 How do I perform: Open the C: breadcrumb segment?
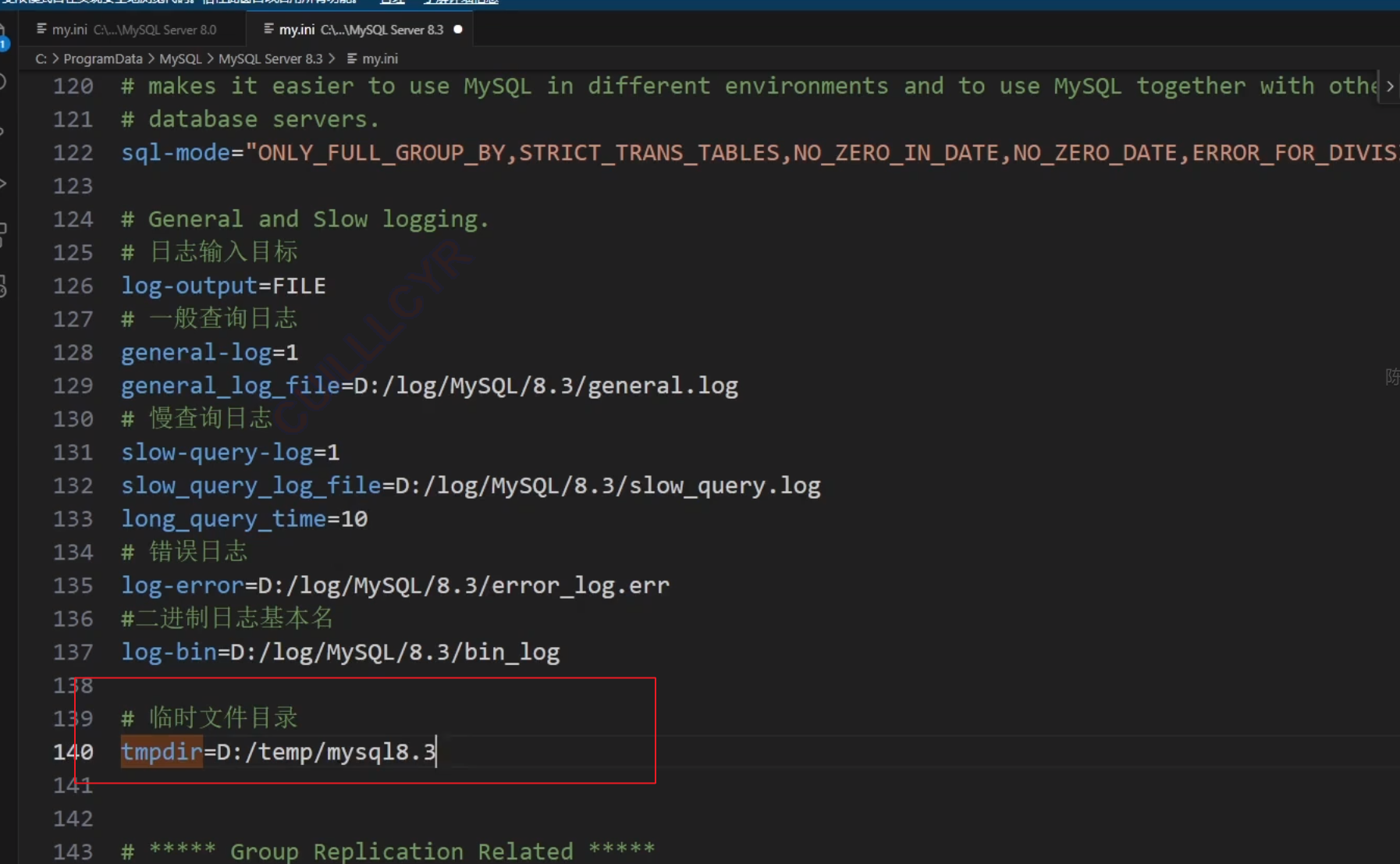click(41, 59)
